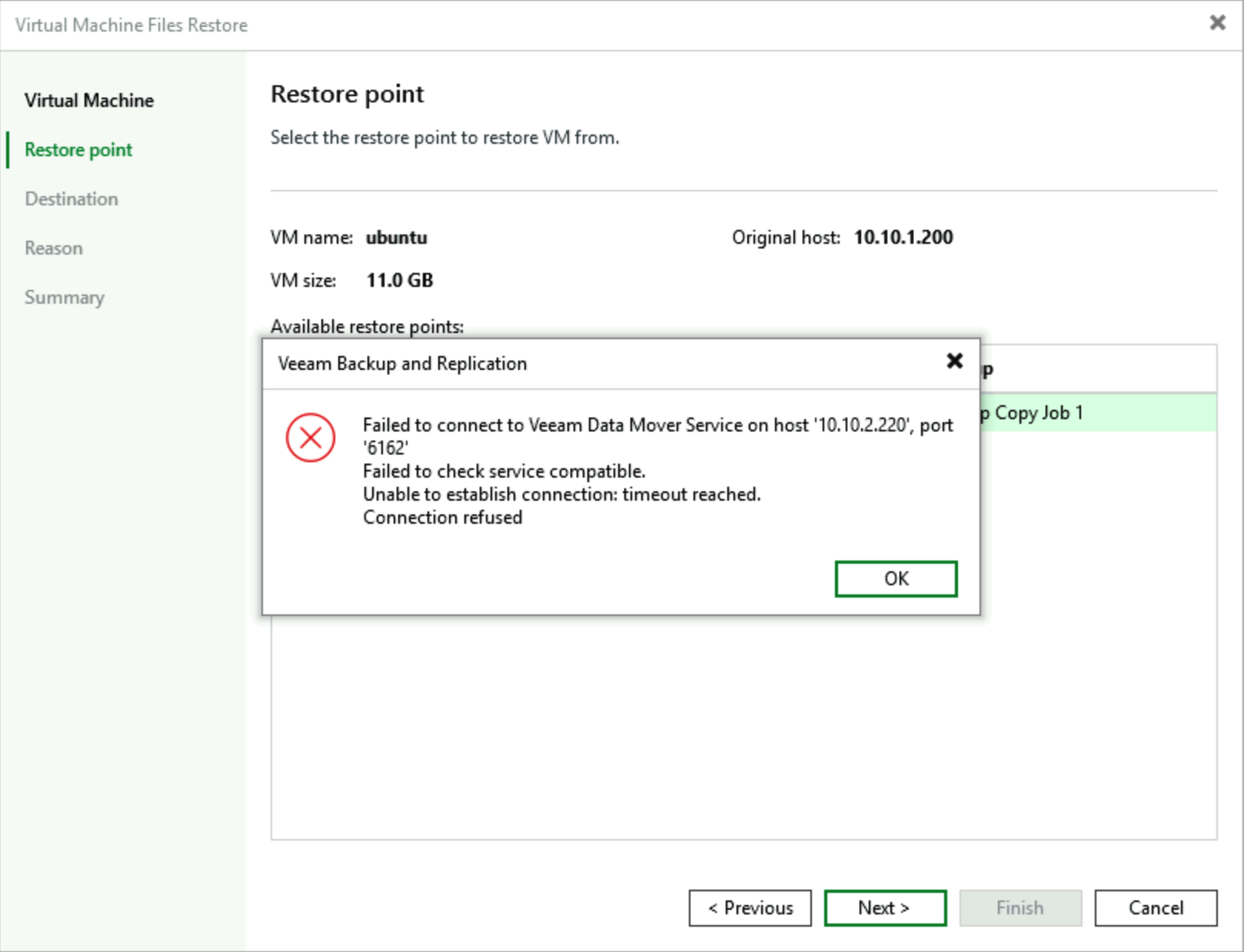
Task: Select the Restore point step in the sidebar
Action: pos(78,150)
